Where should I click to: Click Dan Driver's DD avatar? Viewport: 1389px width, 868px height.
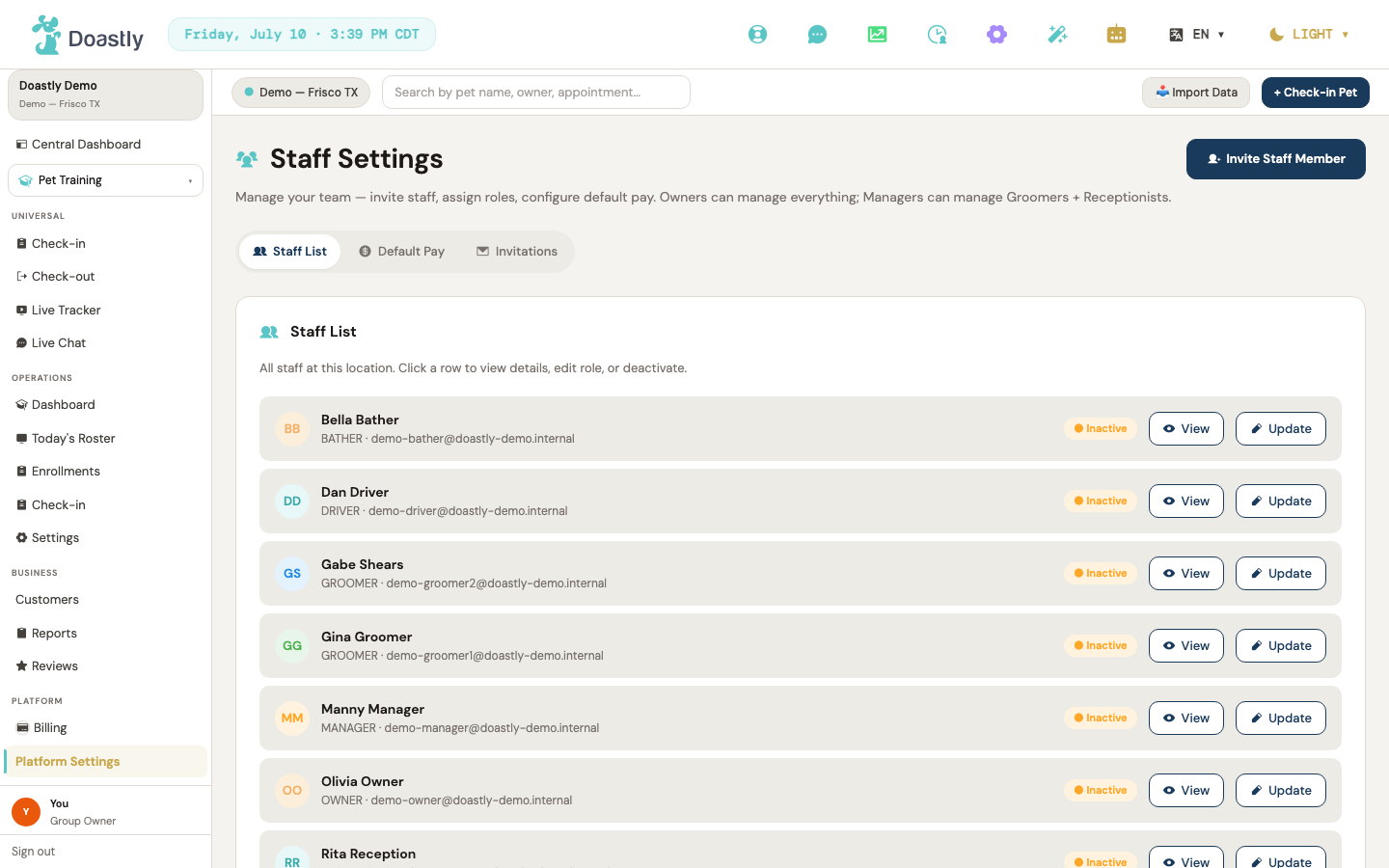(x=292, y=502)
